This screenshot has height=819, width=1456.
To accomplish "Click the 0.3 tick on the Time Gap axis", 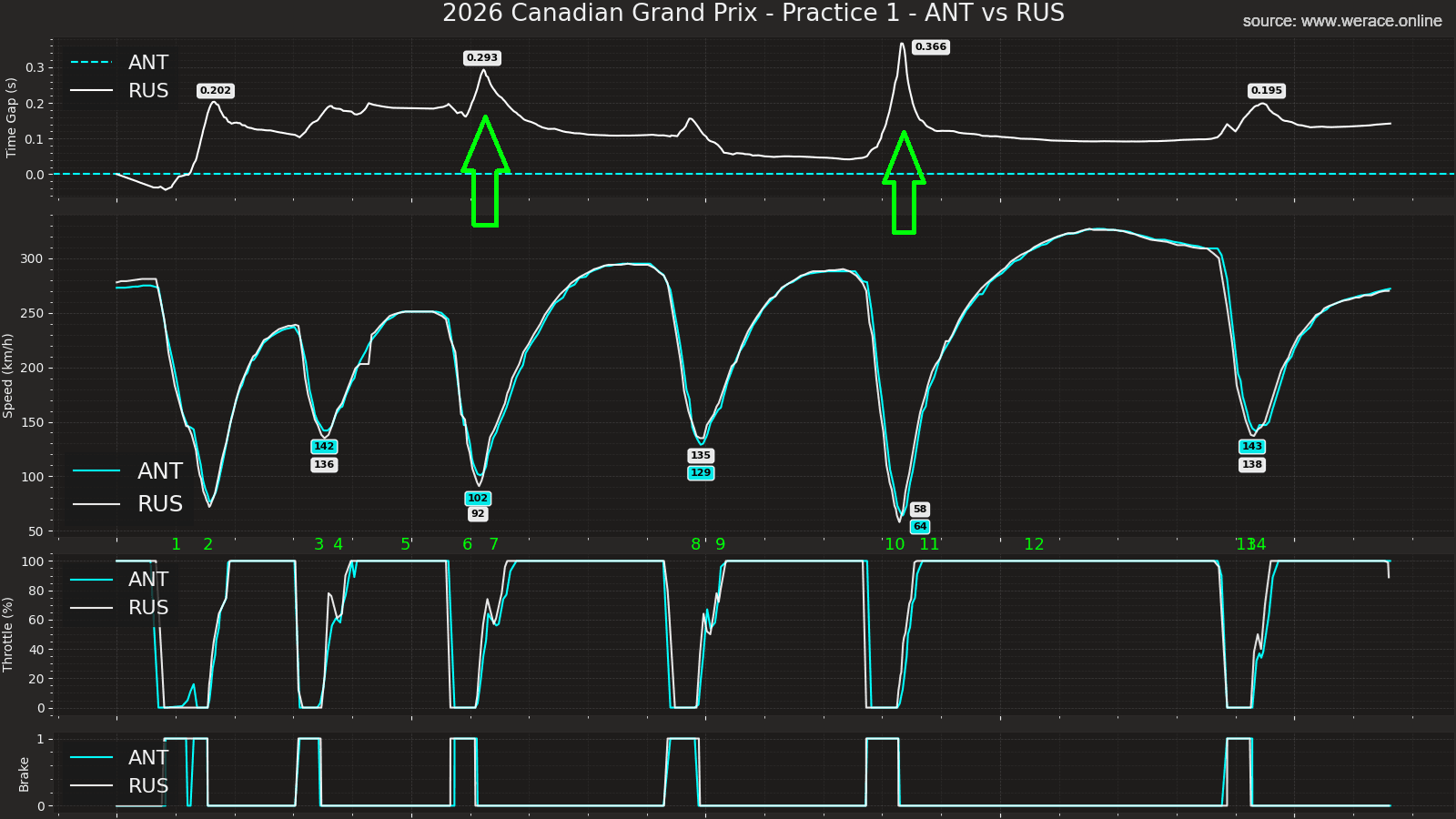I will pos(35,67).
